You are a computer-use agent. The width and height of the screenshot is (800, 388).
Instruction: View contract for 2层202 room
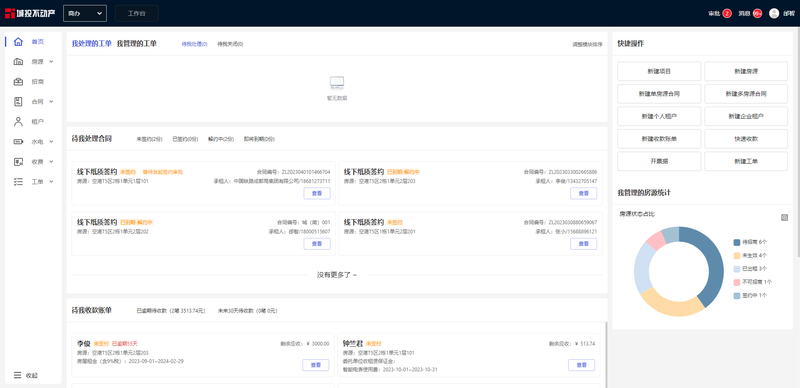click(317, 244)
